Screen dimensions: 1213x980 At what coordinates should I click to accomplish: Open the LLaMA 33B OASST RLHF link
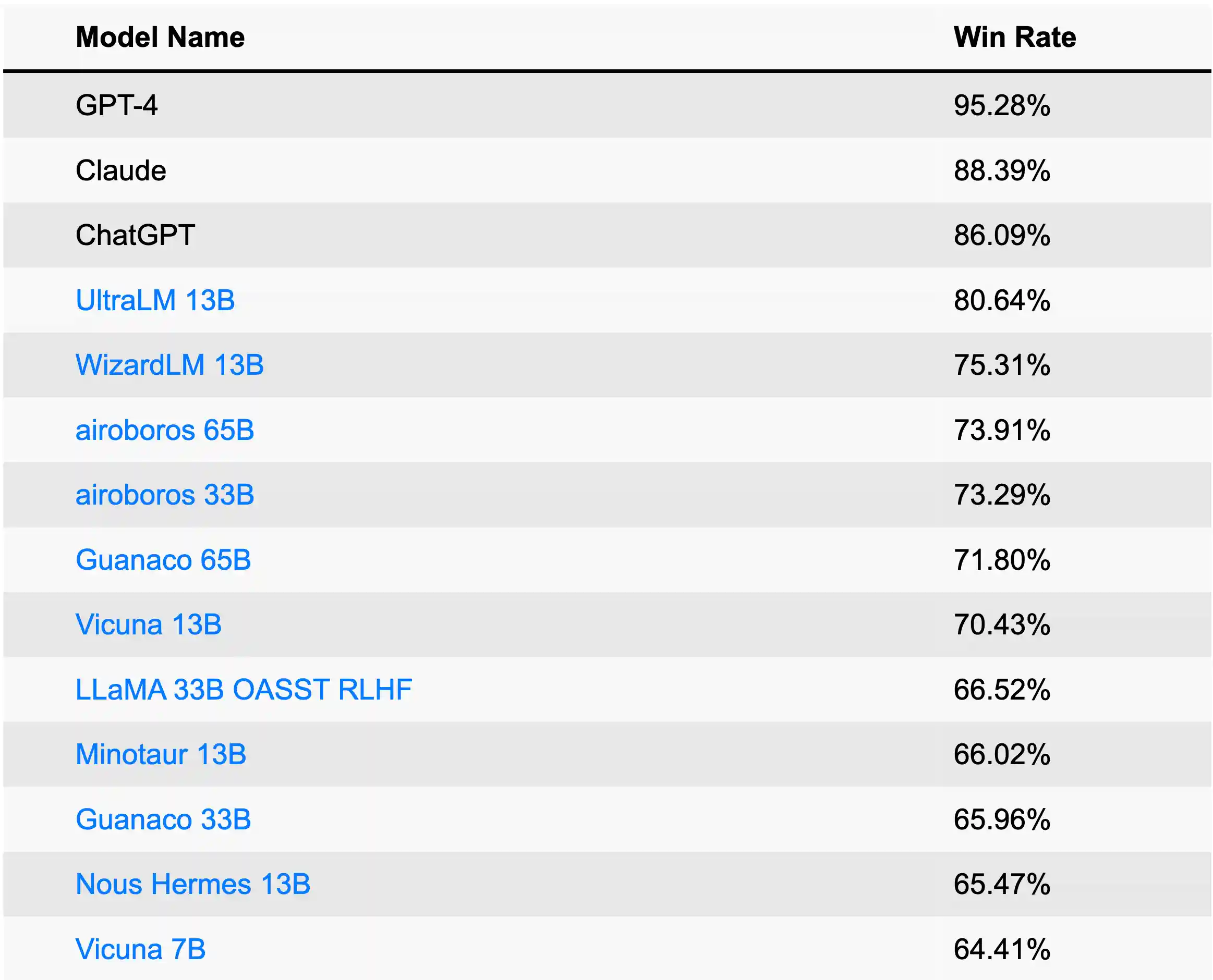(x=244, y=690)
